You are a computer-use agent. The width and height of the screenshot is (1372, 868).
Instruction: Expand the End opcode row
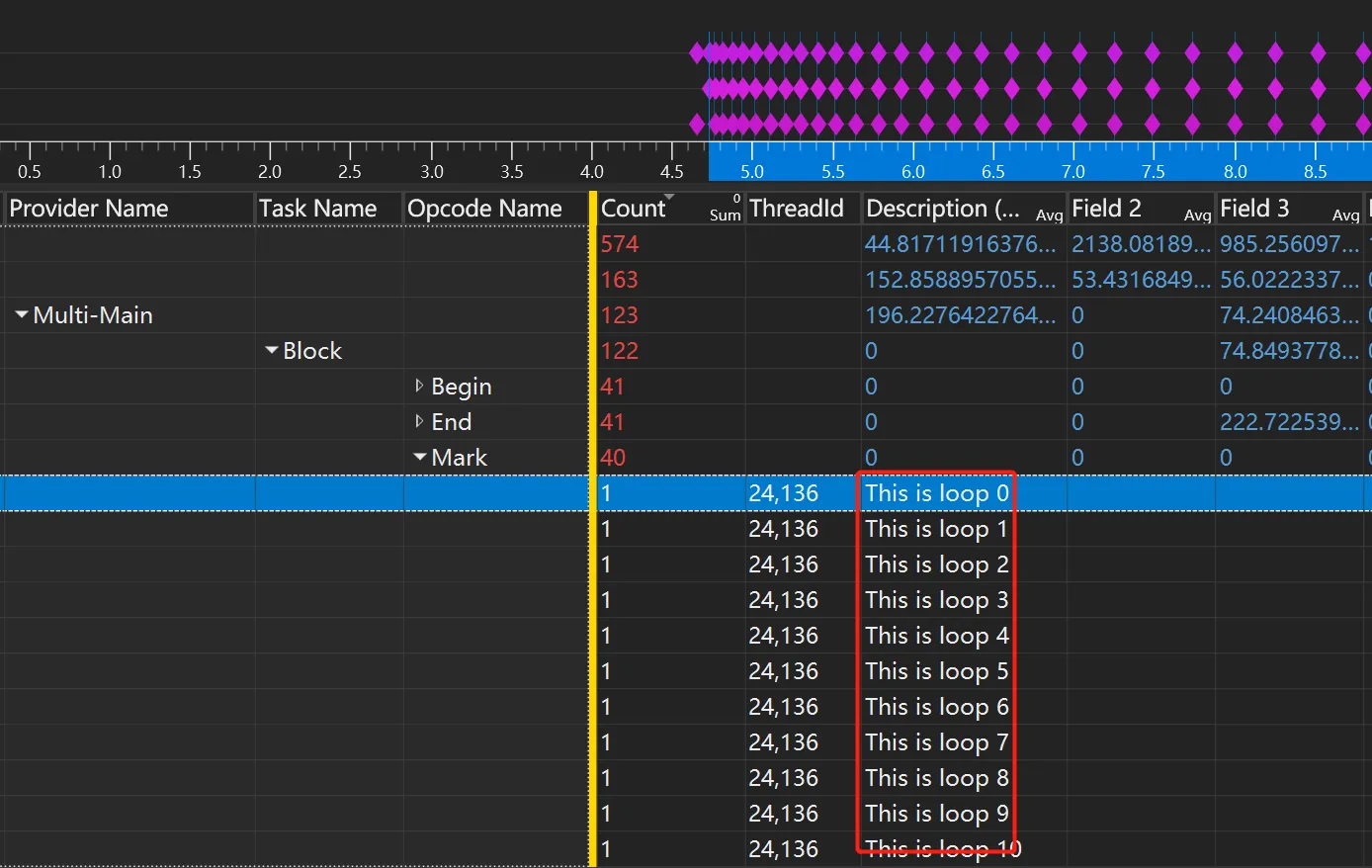pos(419,421)
